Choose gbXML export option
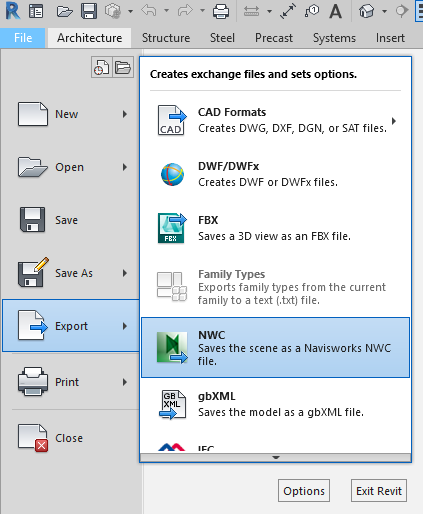Viewport: 423px width, 514px height. click(x=275, y=404)
